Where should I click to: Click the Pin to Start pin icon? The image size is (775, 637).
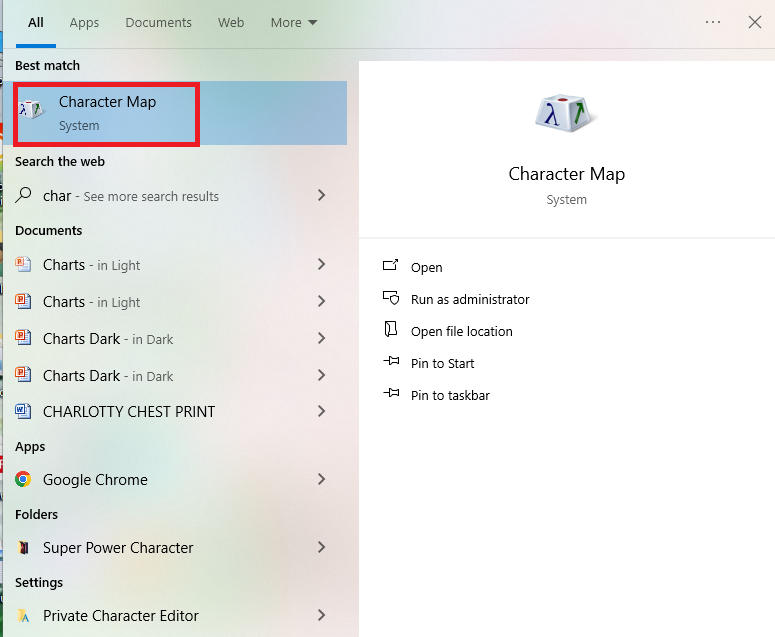[391, 361]
